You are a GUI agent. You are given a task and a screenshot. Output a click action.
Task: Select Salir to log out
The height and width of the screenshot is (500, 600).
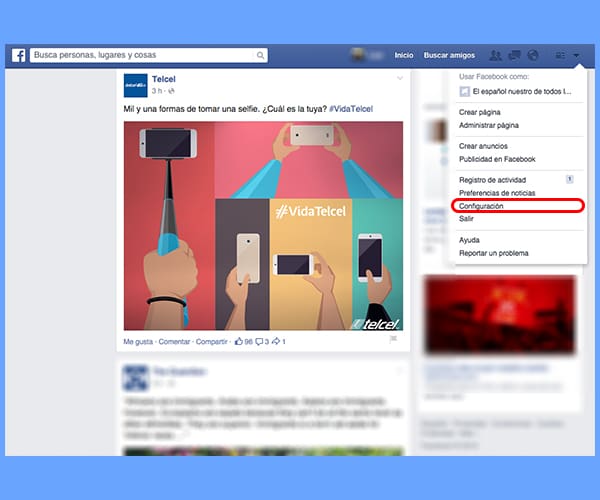[466, 219]
